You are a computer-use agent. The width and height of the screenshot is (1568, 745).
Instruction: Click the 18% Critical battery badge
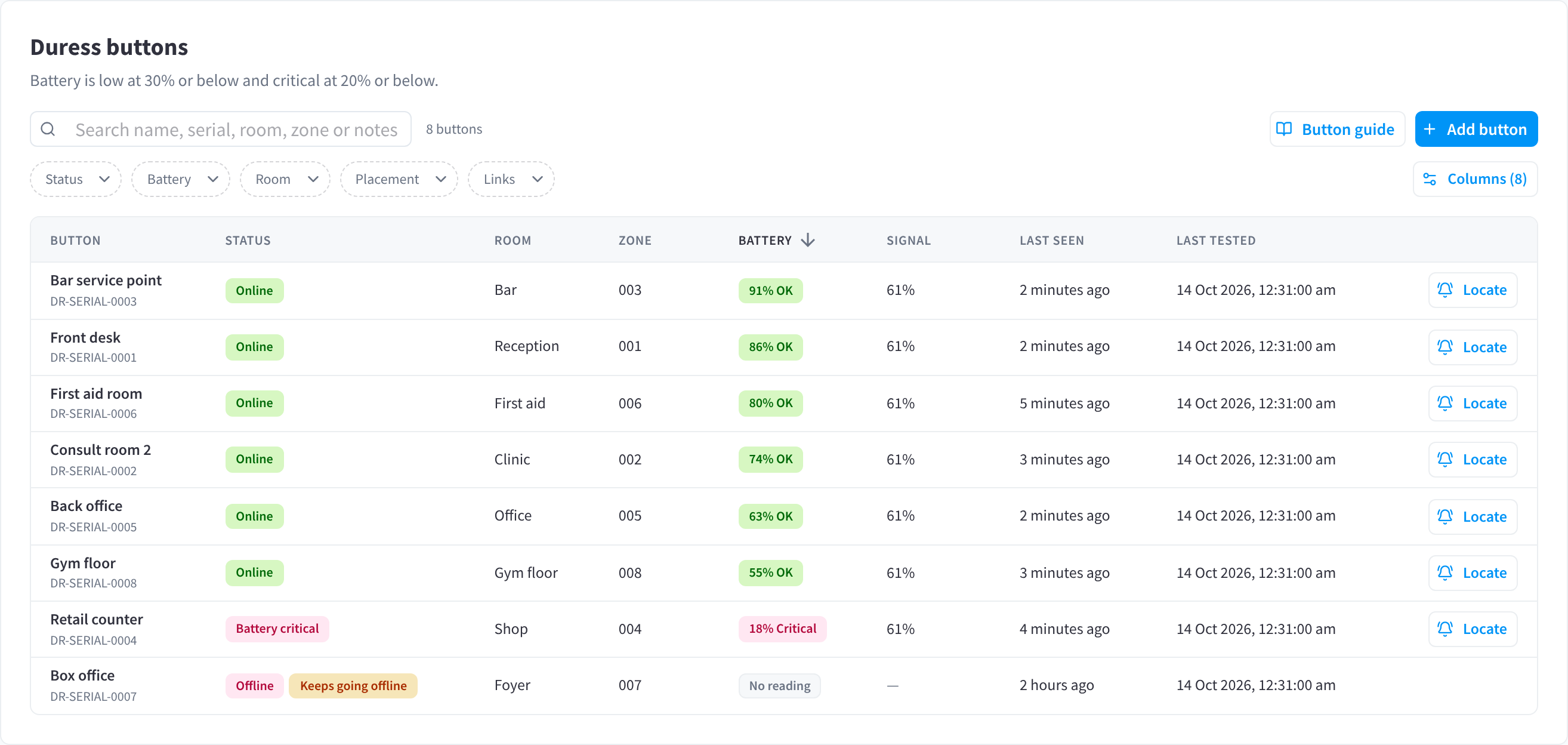[x=783, y=629]
